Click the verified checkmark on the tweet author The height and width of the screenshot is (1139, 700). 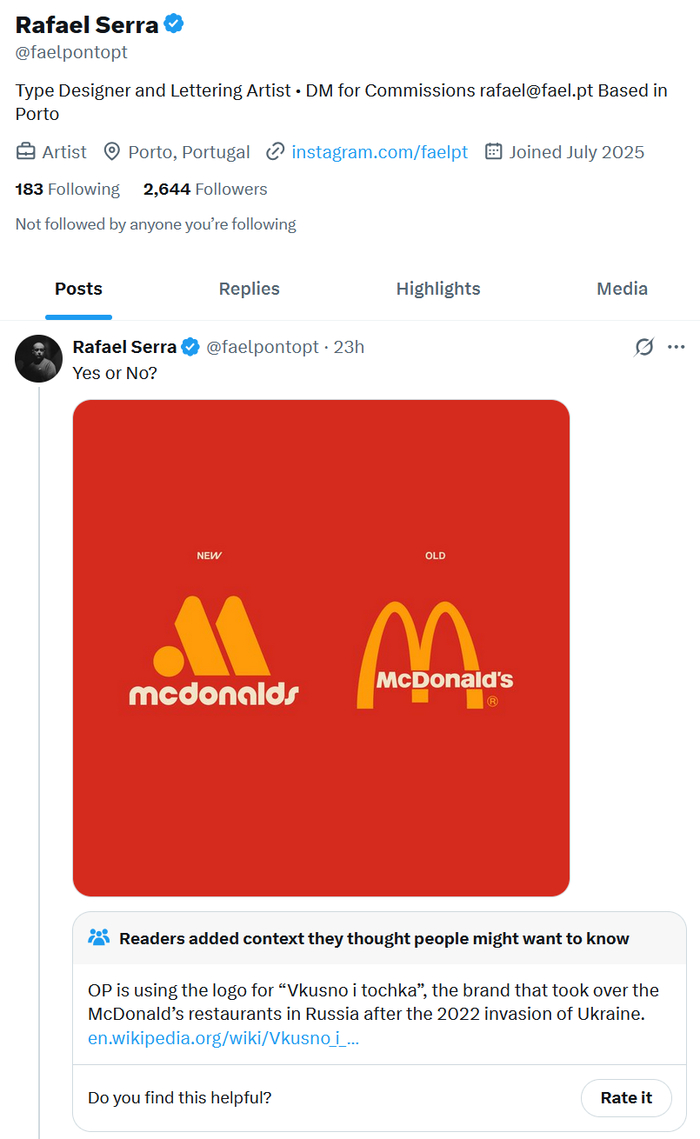(x=189, y=347)
